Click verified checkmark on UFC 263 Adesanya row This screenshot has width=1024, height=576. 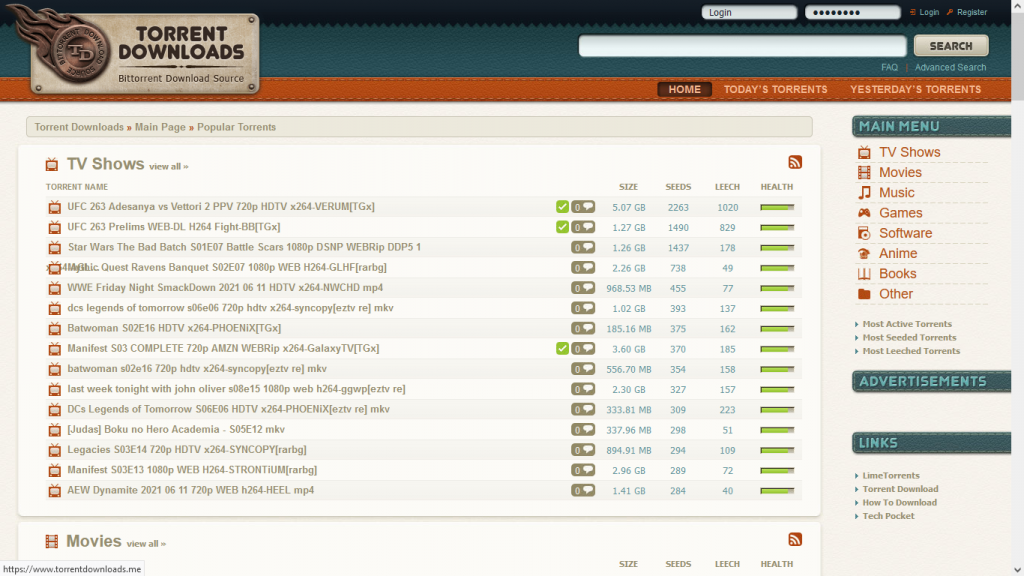[562, 207]
